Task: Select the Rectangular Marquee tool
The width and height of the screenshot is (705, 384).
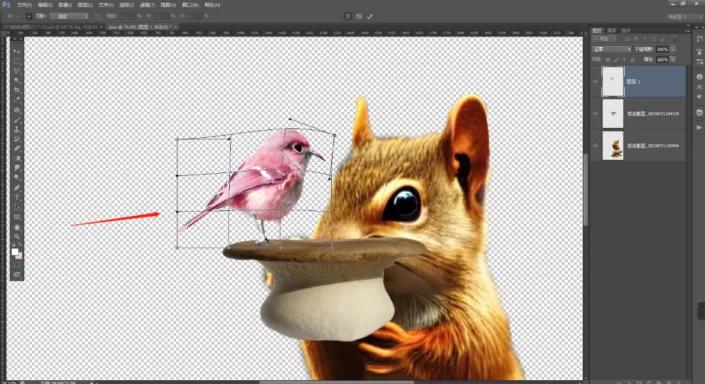Action: click(17, 61)
